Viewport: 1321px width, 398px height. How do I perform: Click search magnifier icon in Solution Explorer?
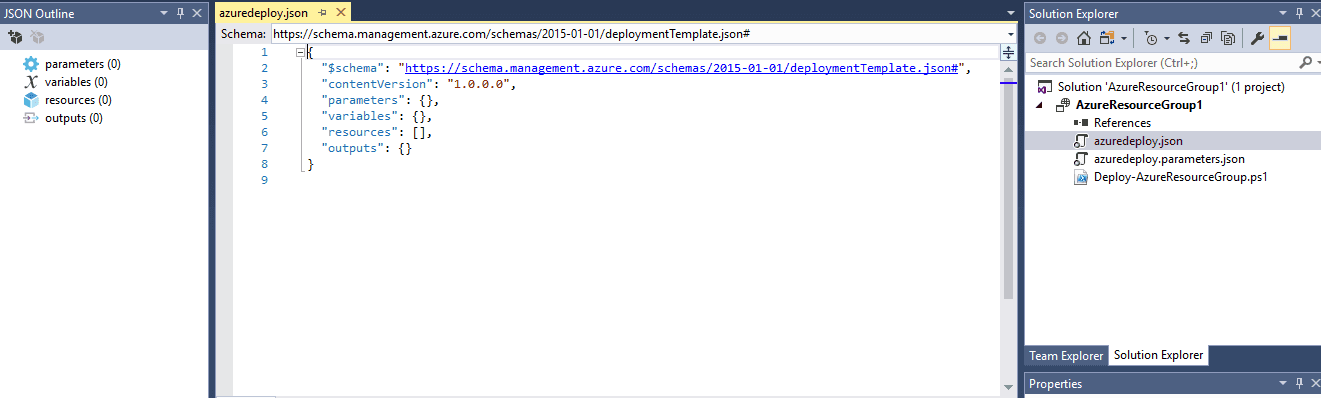1304,63
